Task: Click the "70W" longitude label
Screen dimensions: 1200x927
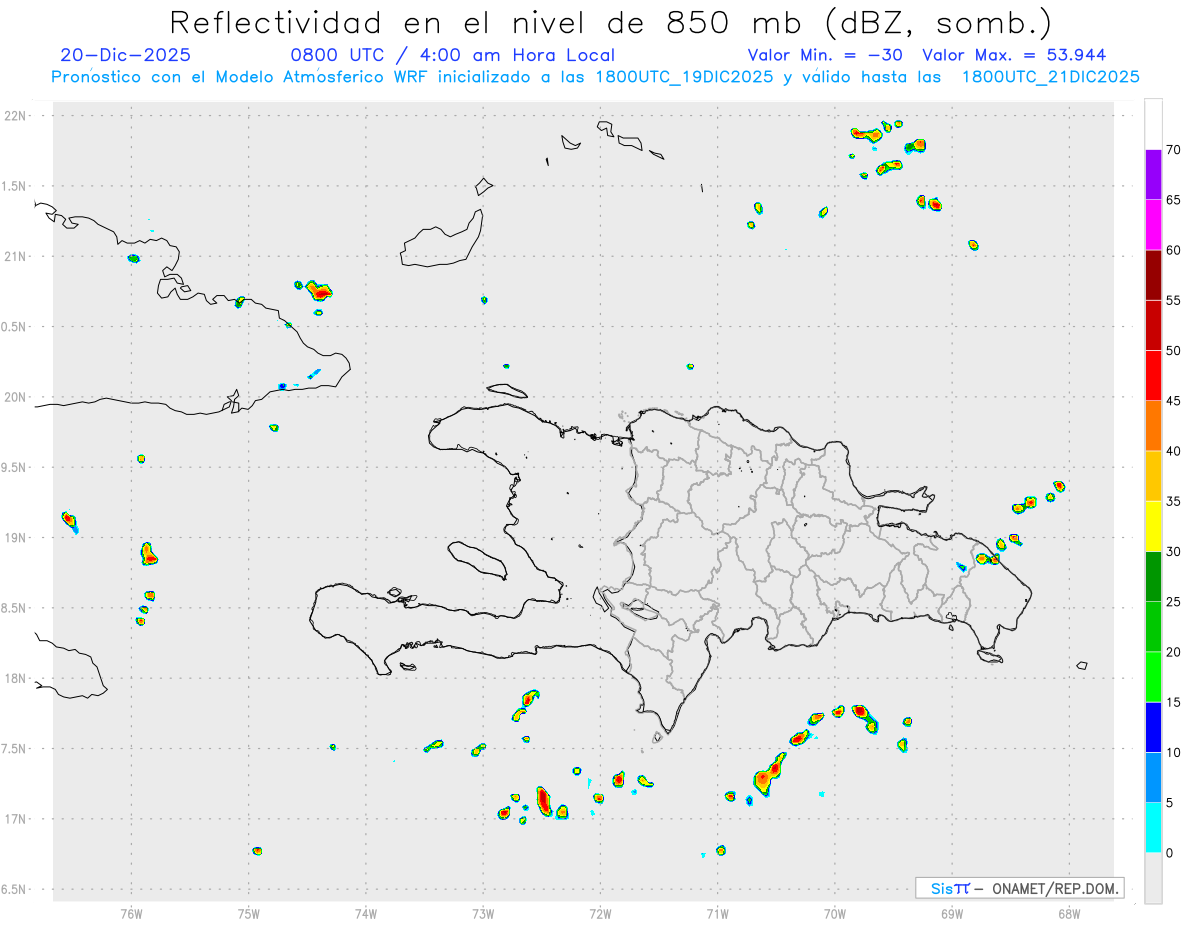Action: click(834, 913)
